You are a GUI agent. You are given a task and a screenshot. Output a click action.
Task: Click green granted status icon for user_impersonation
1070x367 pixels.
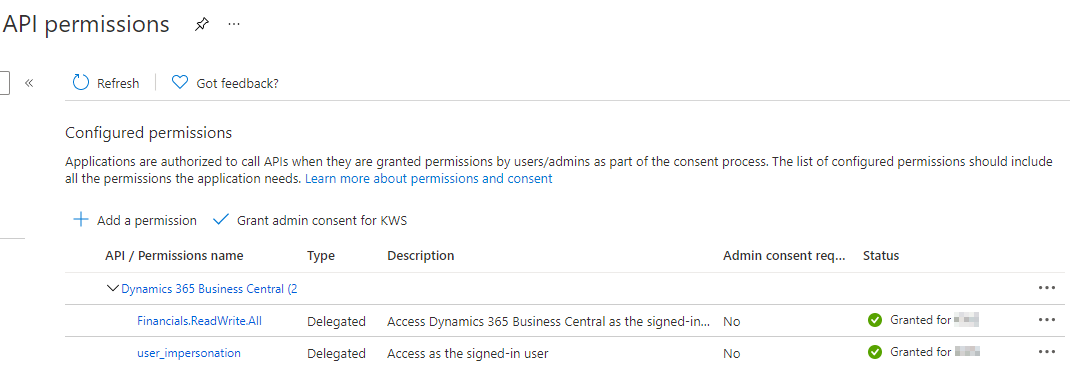[874, 352]
